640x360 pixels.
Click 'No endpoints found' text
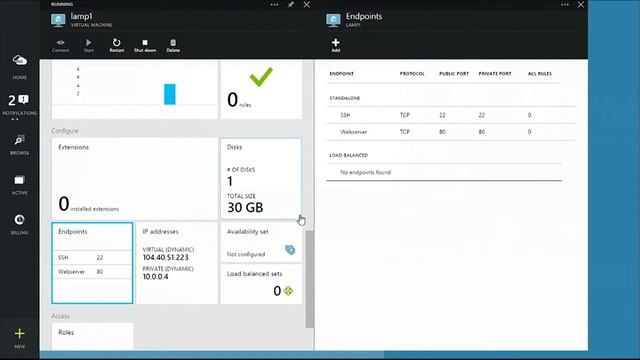click(x=366, y=172)
